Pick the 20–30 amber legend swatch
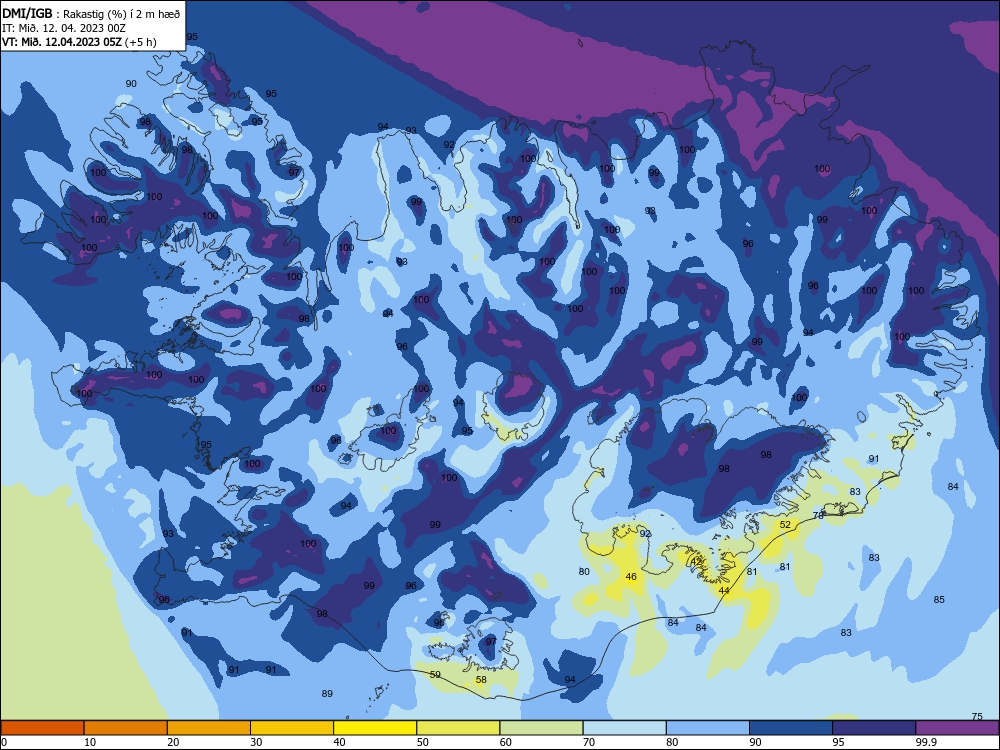Screen dimensions: 1000x750 point(209,728)
